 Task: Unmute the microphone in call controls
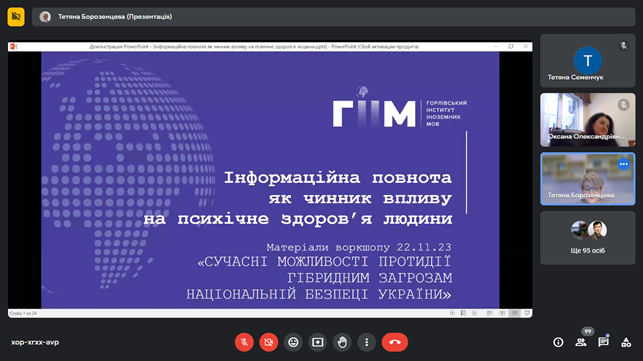244,342
